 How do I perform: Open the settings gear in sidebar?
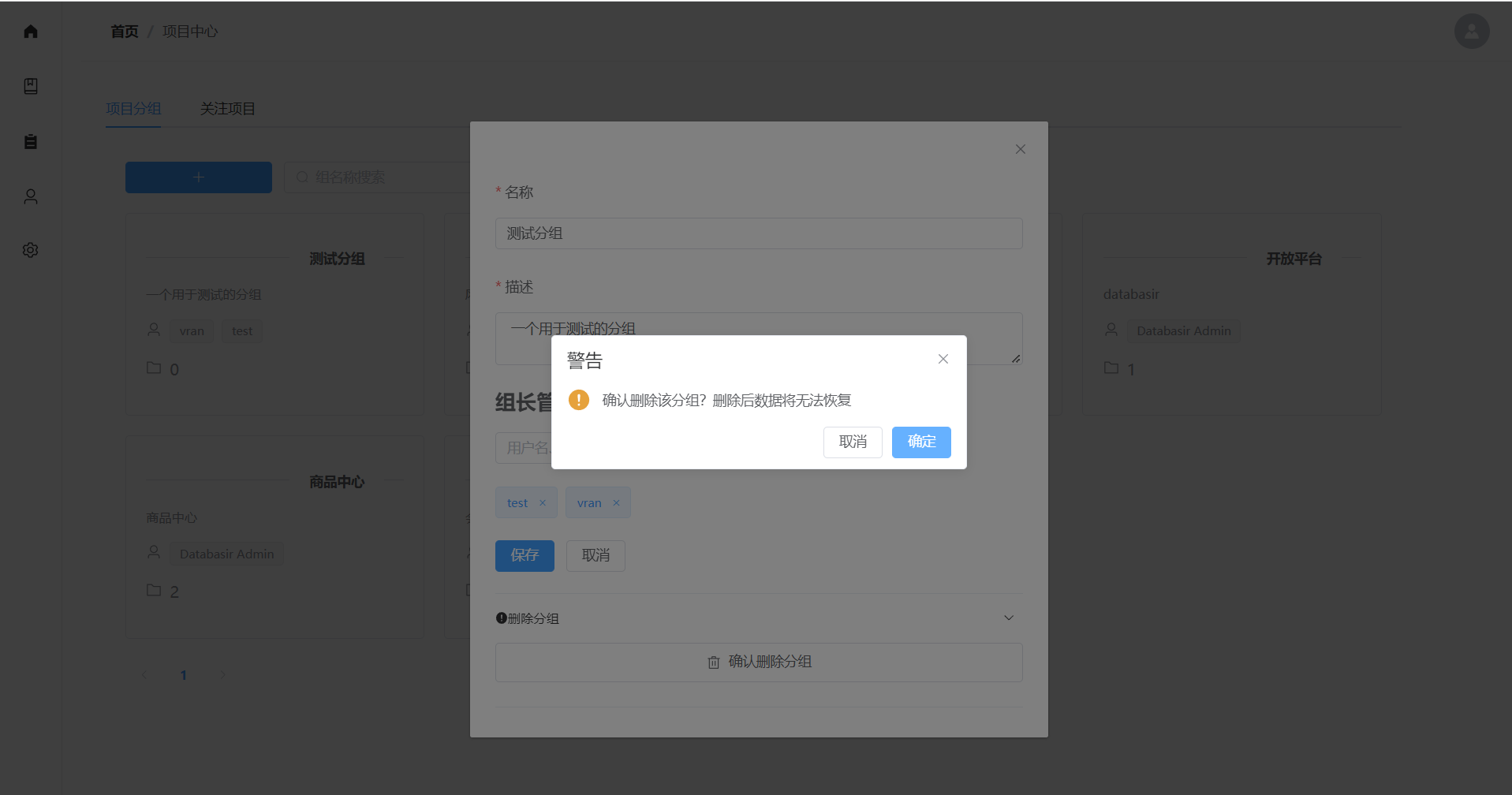click(x=31, y=250)
